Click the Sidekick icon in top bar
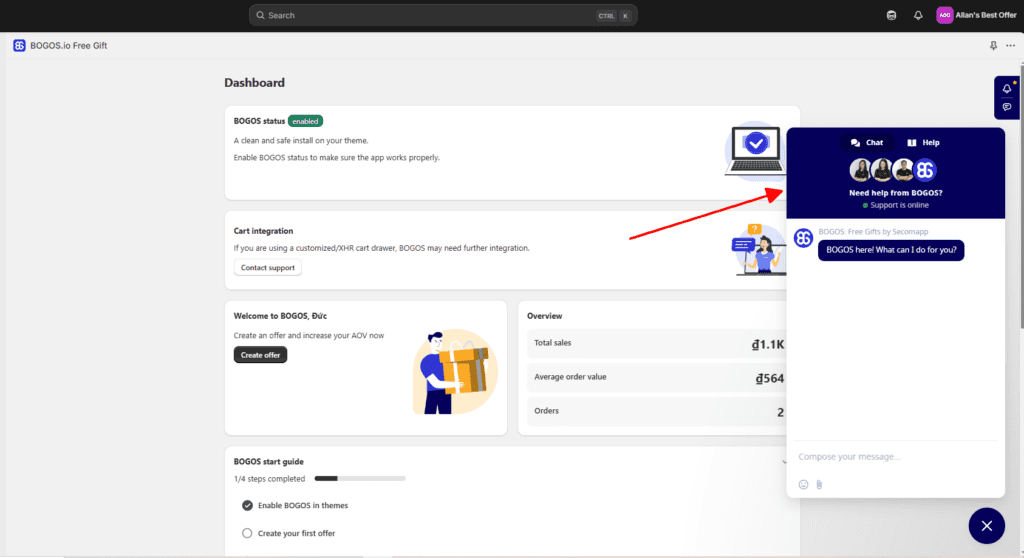The image size is (1024, 558). [x=892, y=15]
